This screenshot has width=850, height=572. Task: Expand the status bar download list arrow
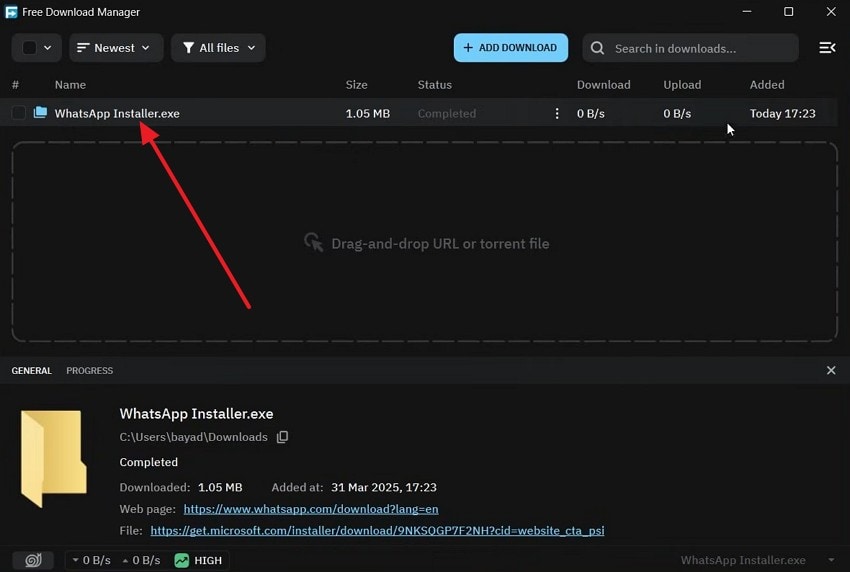click(x=831, y=560)
